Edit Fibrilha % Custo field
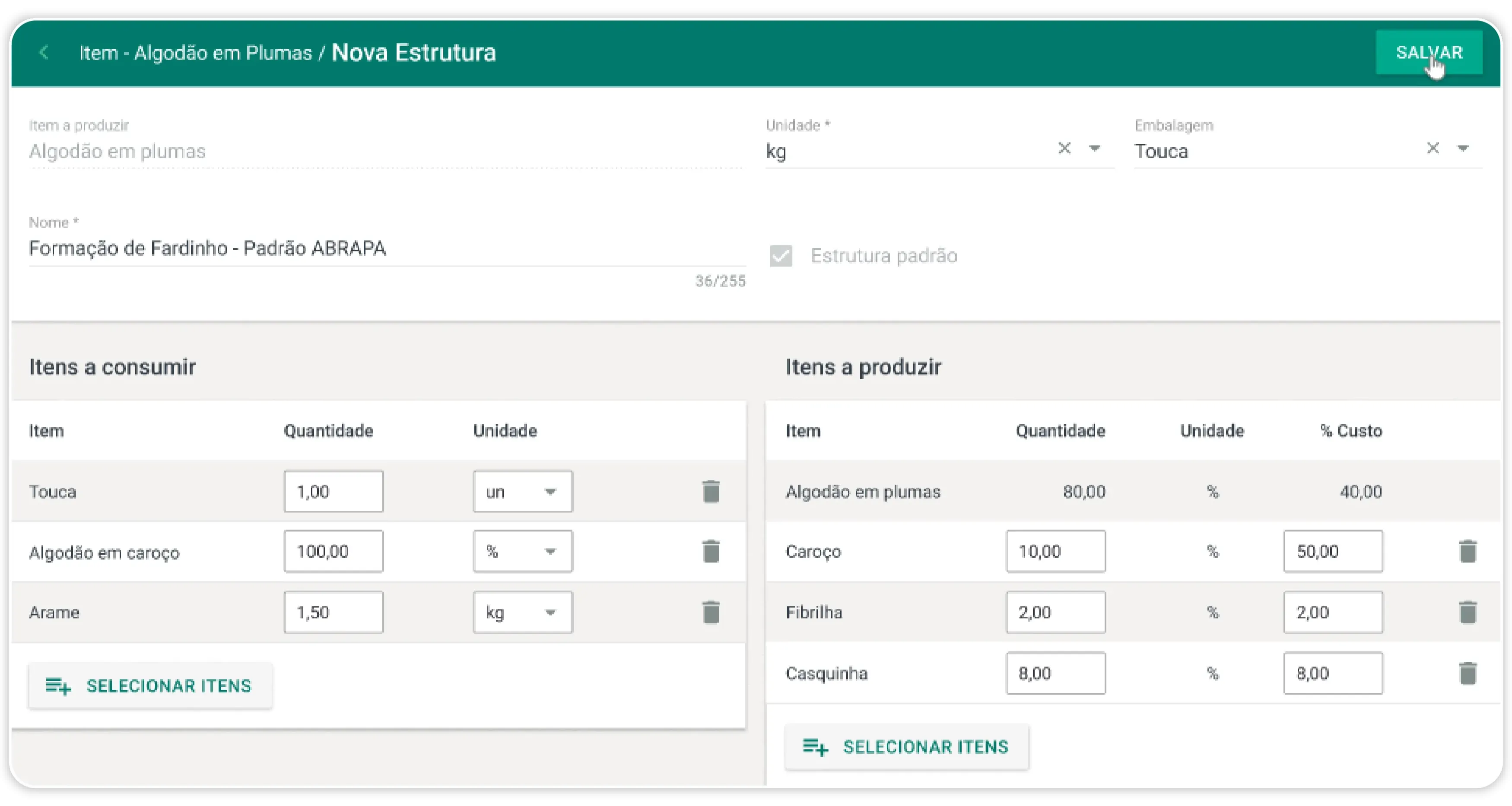1512x806 pixels. (1333, 612)
